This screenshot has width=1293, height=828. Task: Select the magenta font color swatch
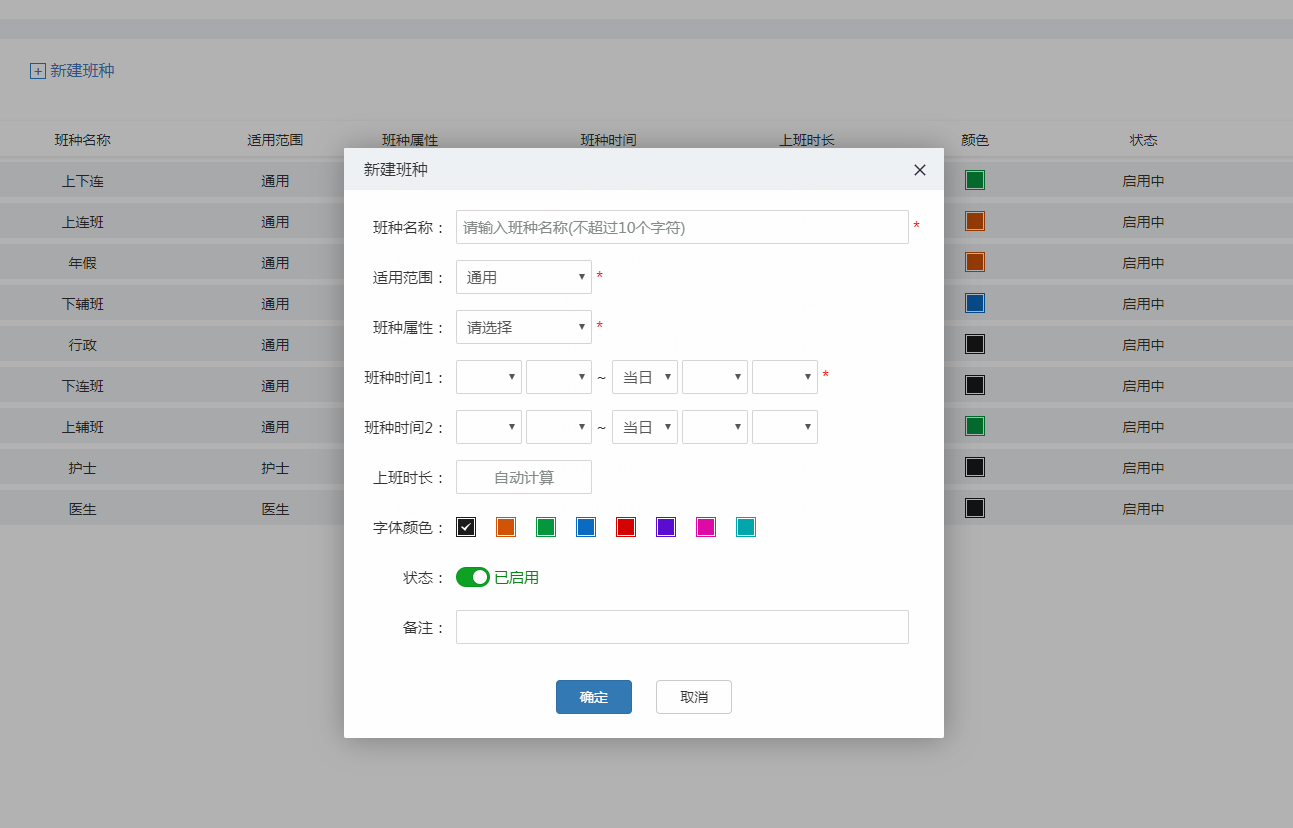(x=706, y=527)
